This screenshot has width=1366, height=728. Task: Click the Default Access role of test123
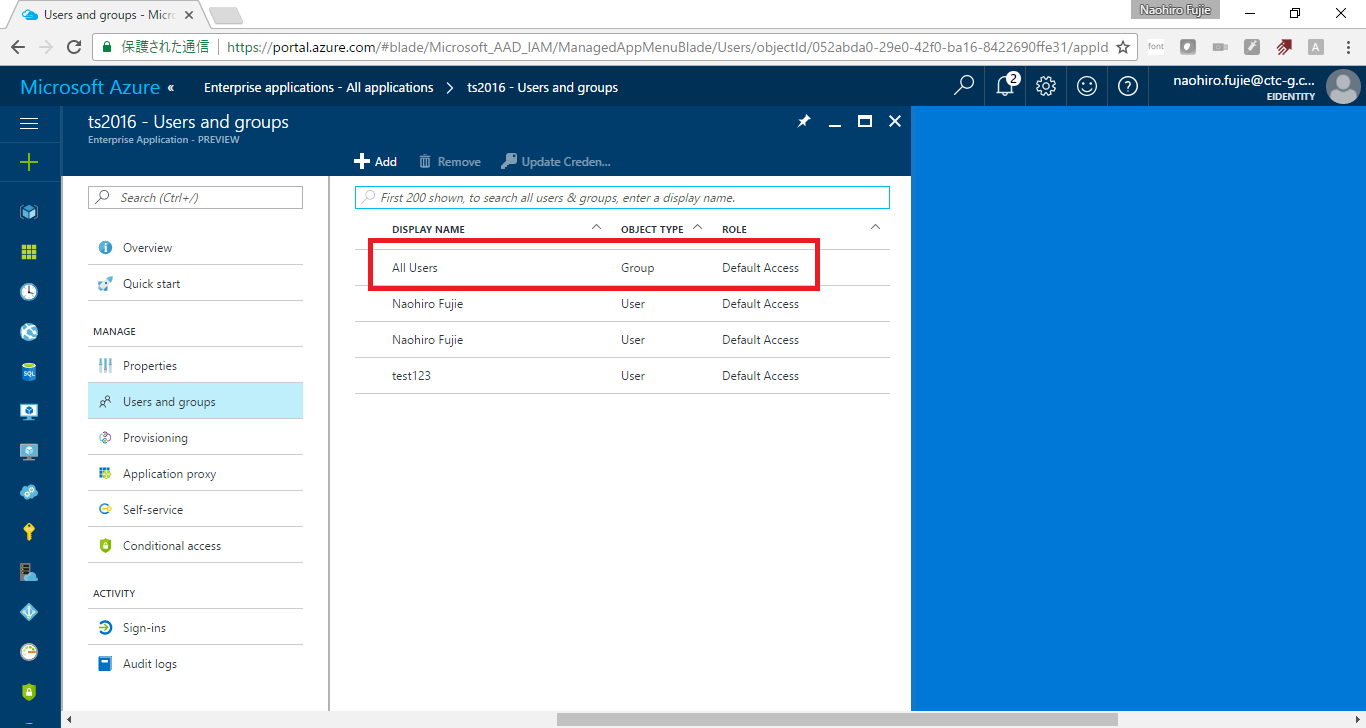pyautogui.click(x=760, y=376)
